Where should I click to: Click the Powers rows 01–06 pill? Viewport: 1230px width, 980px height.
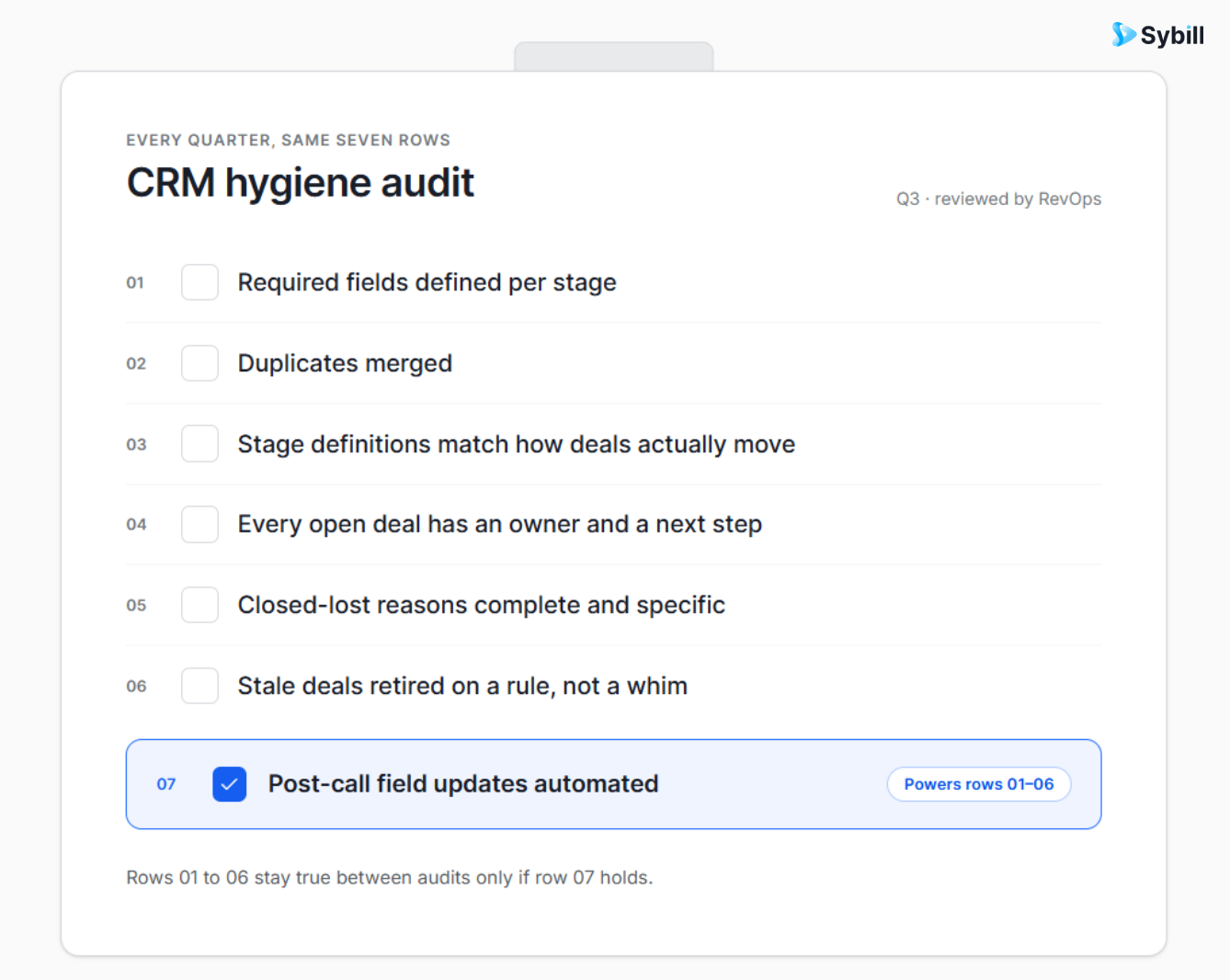point(979,784)
